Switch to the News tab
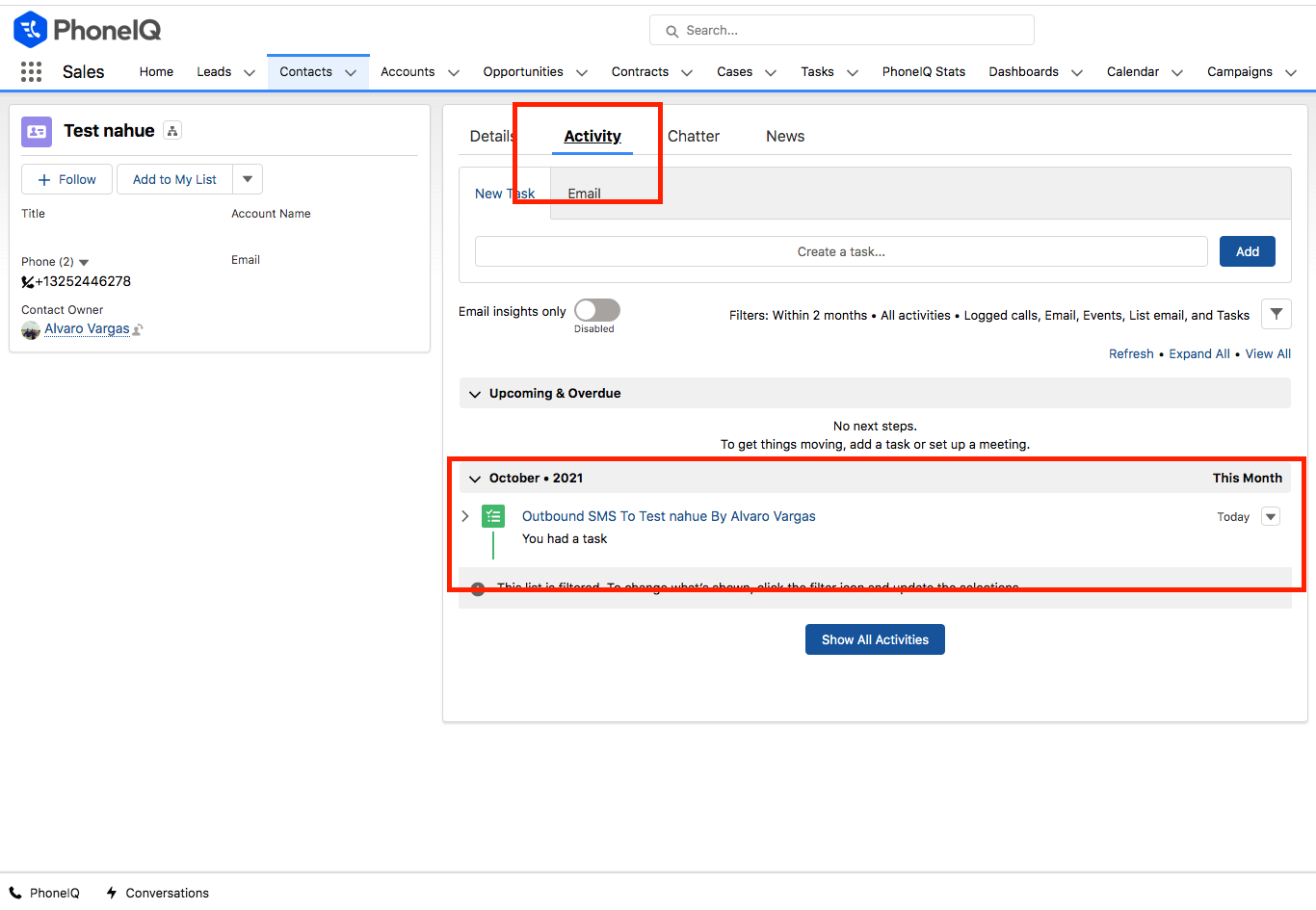This screenshot has width=1316, height=910. tap(785, 136)
